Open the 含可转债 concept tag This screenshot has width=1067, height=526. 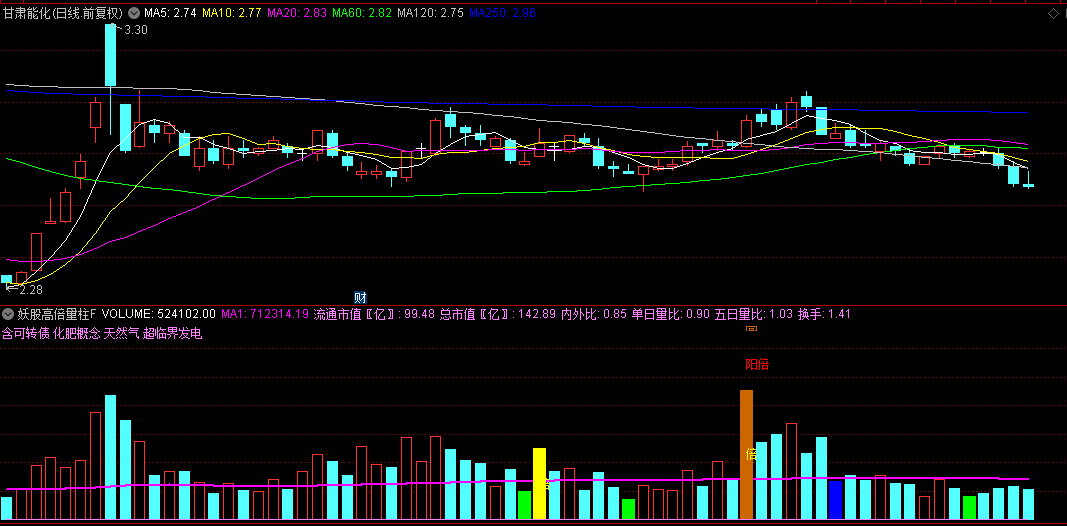(26, 333)
